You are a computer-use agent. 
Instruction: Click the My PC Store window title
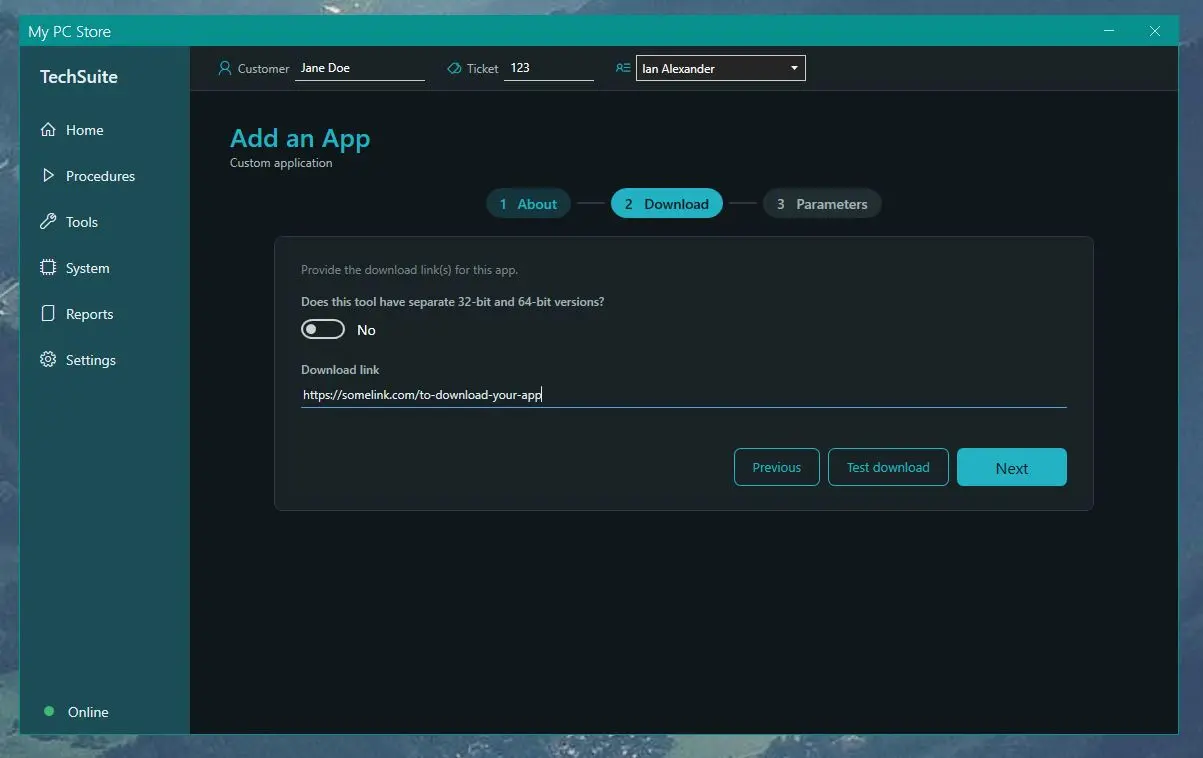[69, 32]
